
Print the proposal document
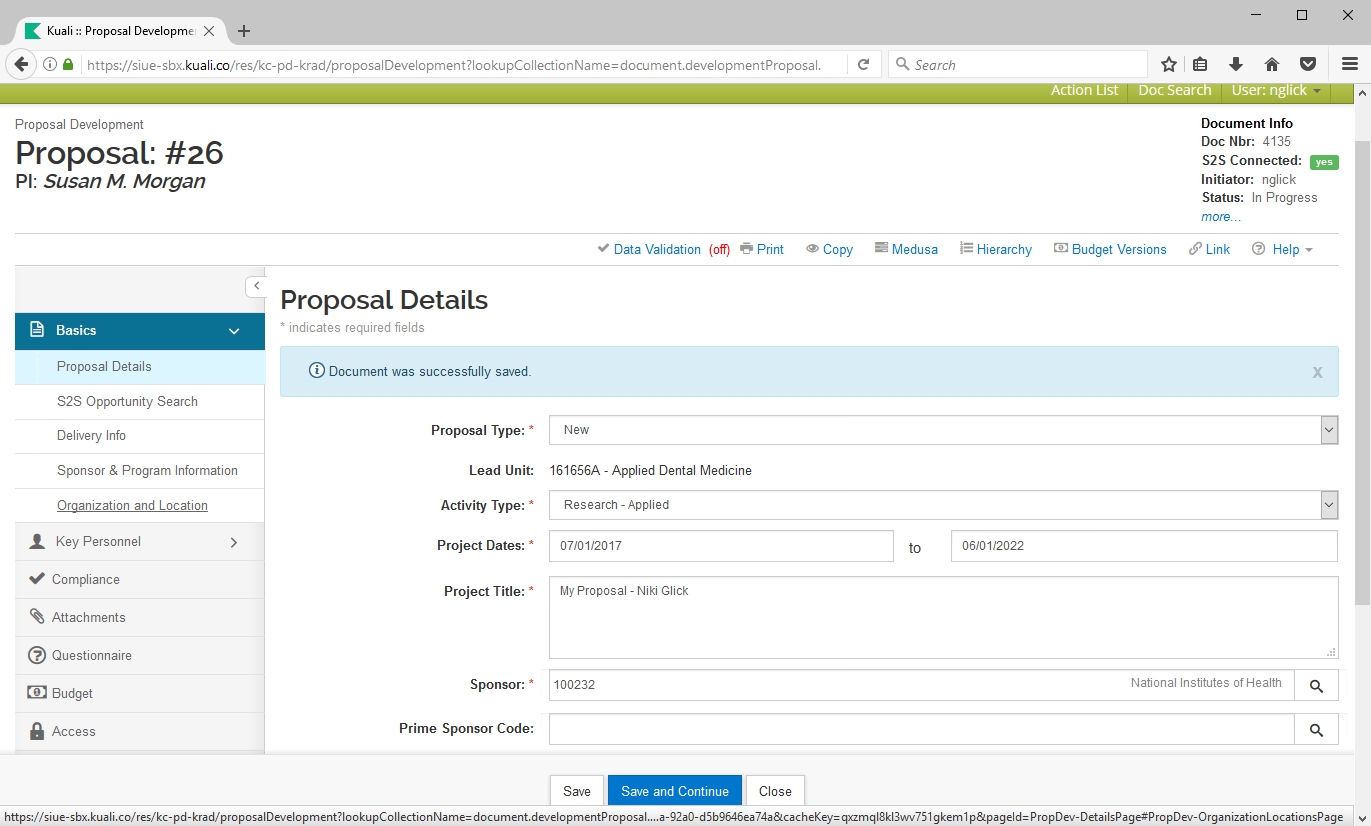(x=762, y=249)
